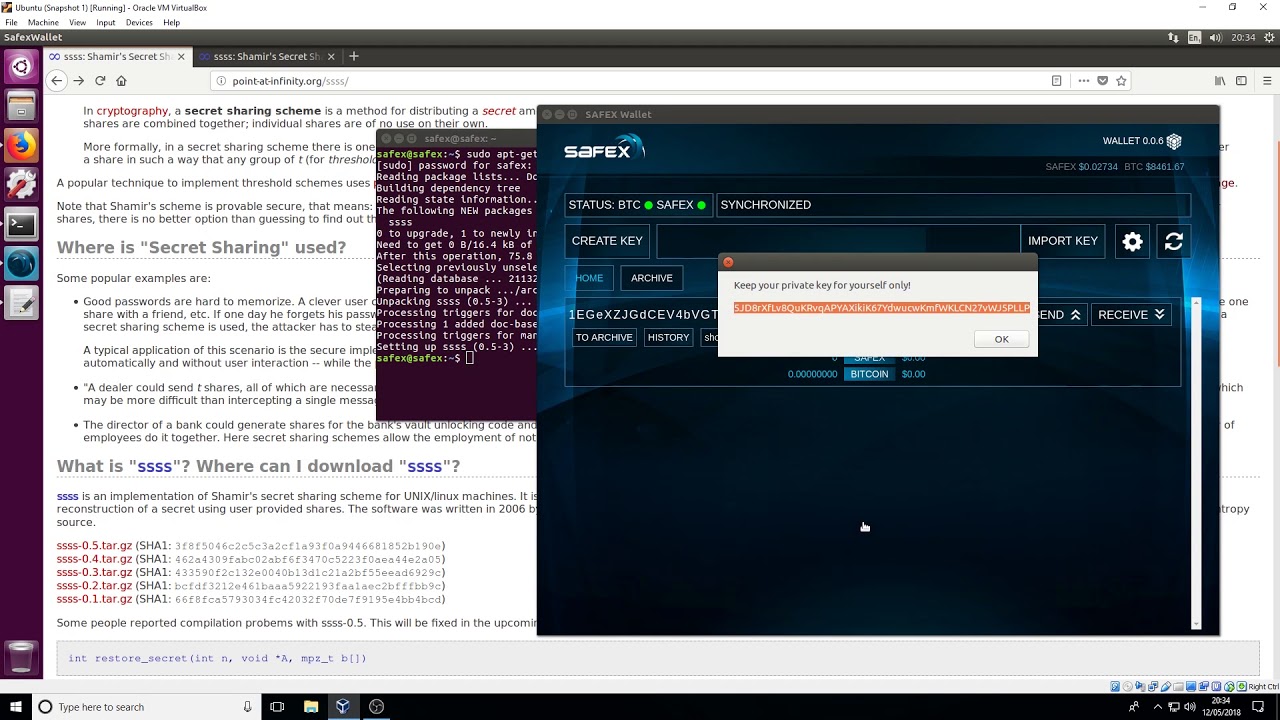1280x720 pixels.
Task: Open Files manager in Ubuntu launcher
Action: coord(21,106)
